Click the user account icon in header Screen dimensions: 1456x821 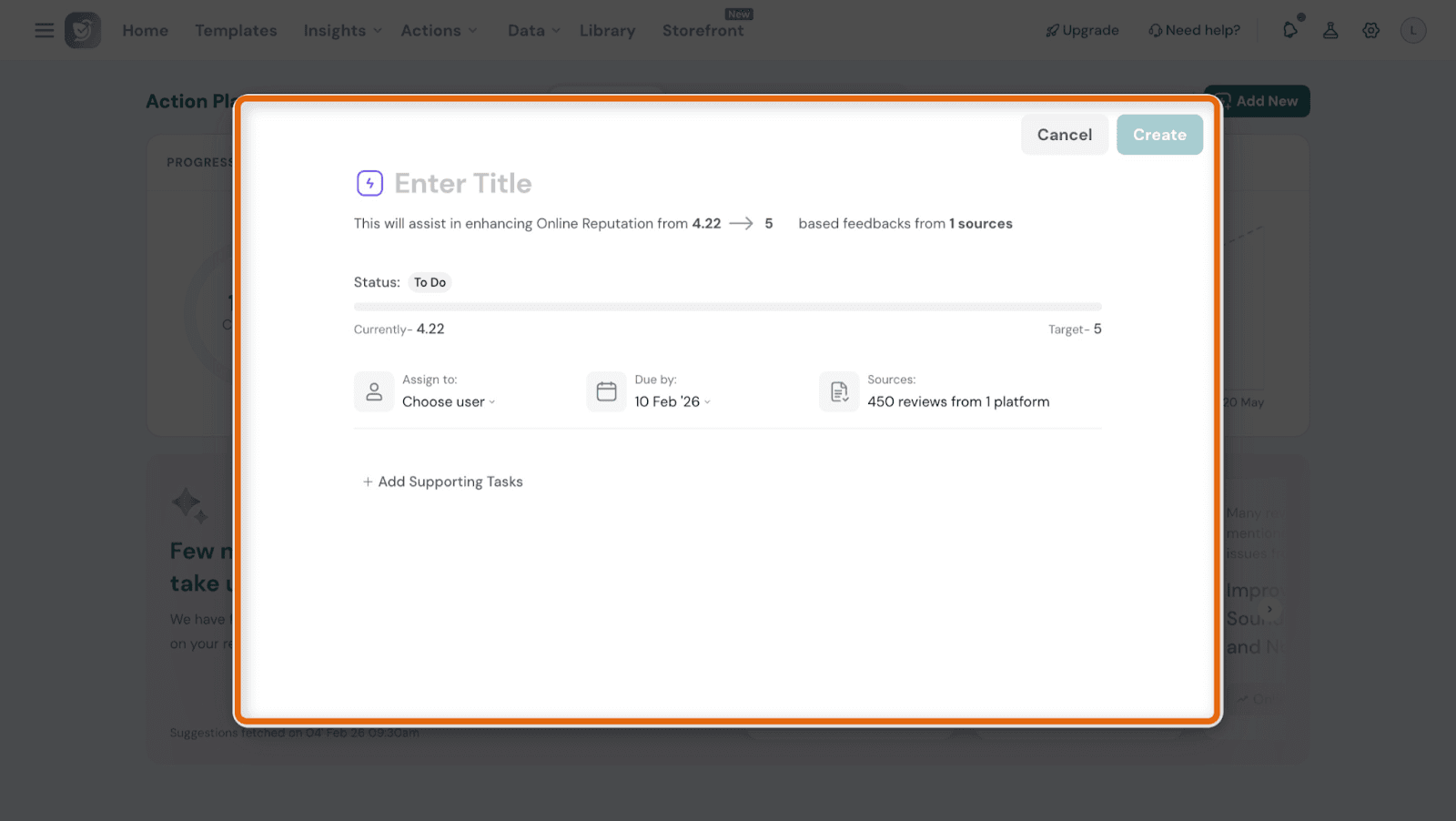[1330, 30]
